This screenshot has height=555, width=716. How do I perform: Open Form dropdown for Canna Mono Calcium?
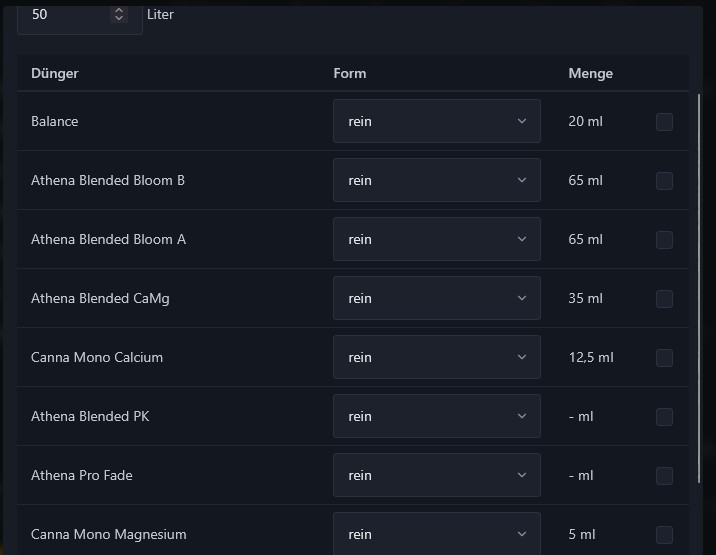coord(436,357)
